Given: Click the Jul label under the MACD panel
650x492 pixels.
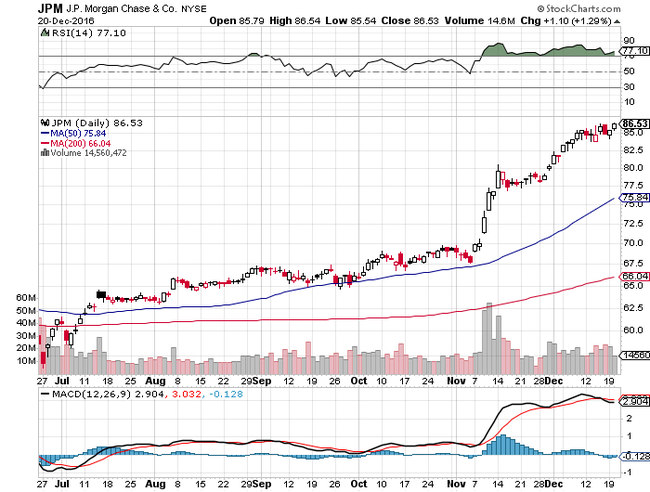Looking at the screenshot, I should point(62,484).
